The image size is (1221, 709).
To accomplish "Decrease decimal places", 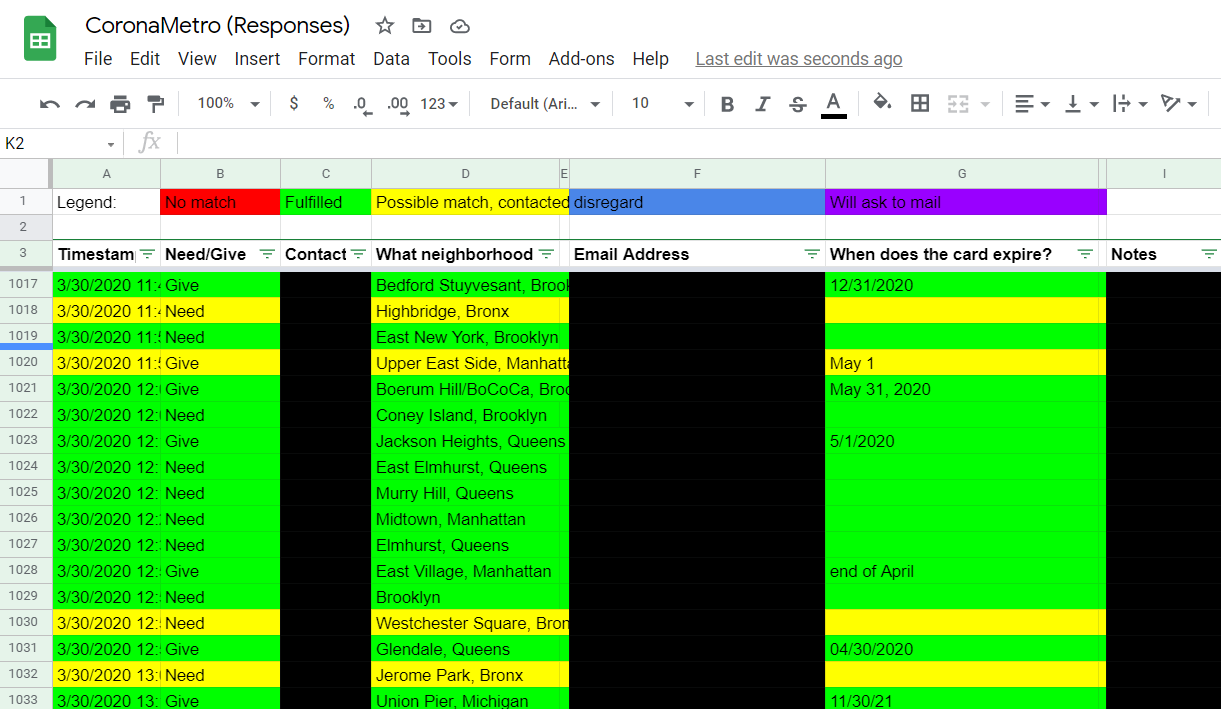I will (360, 103).
